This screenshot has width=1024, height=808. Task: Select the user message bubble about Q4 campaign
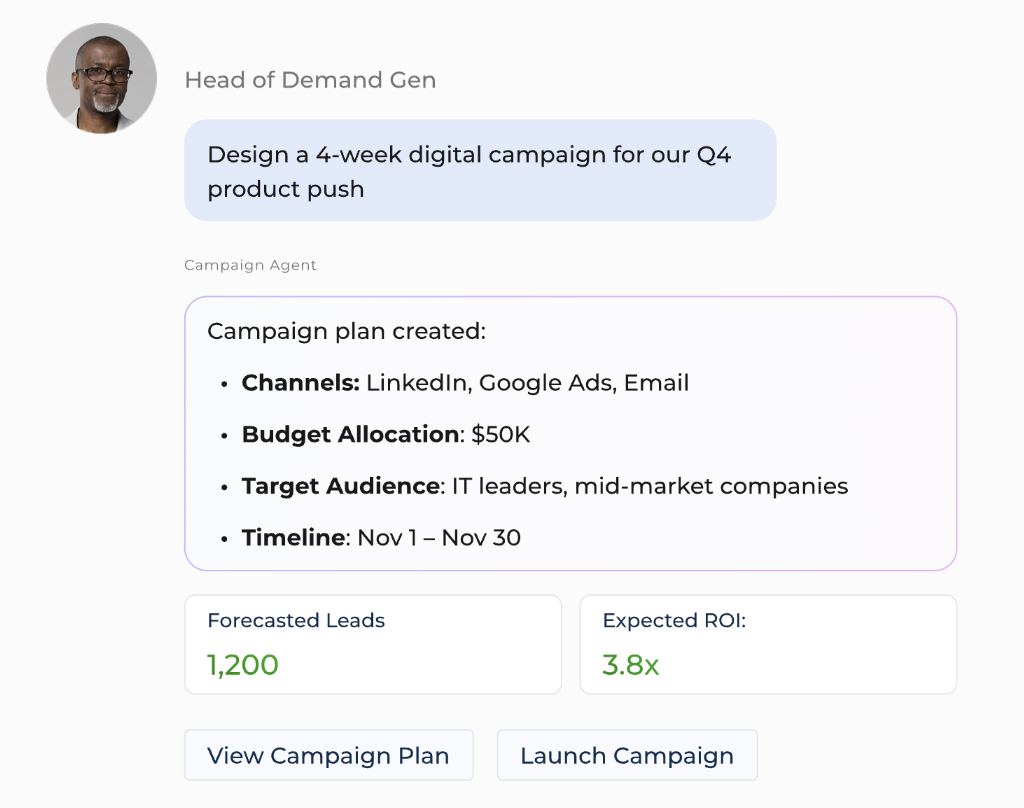480,170
